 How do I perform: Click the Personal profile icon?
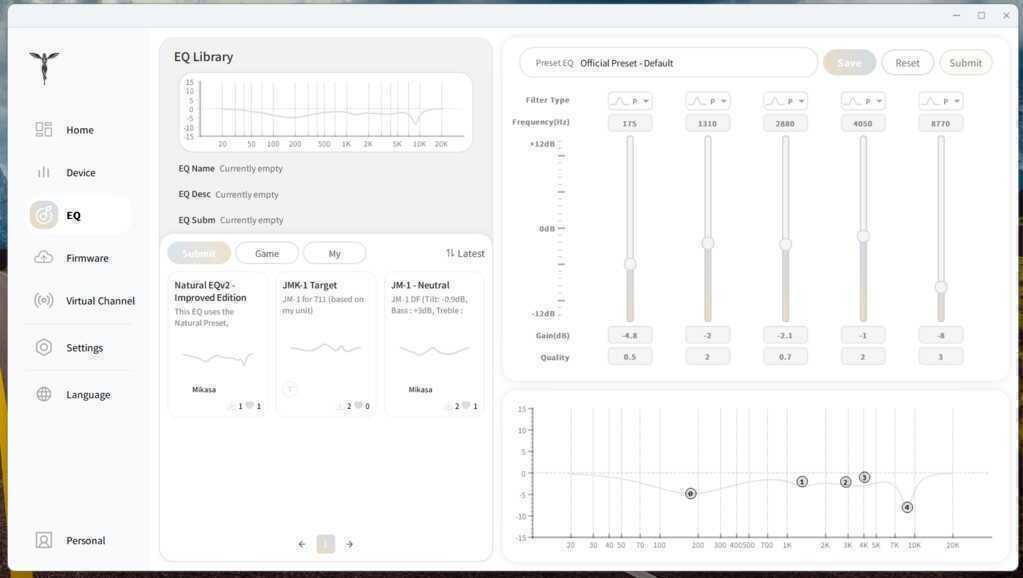tap(44, 541)
